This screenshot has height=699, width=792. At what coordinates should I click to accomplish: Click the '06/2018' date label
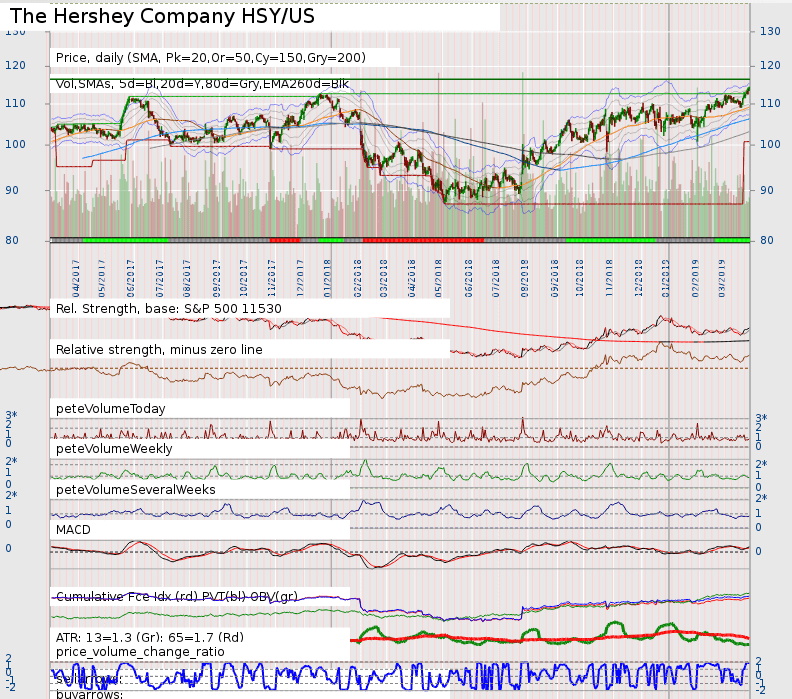(469, 278)
